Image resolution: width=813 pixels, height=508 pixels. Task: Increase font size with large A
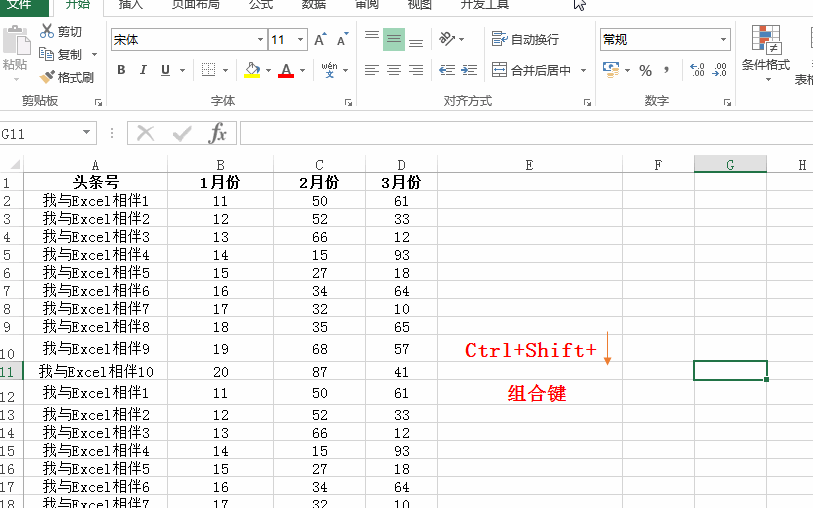(x=320, y=39)
